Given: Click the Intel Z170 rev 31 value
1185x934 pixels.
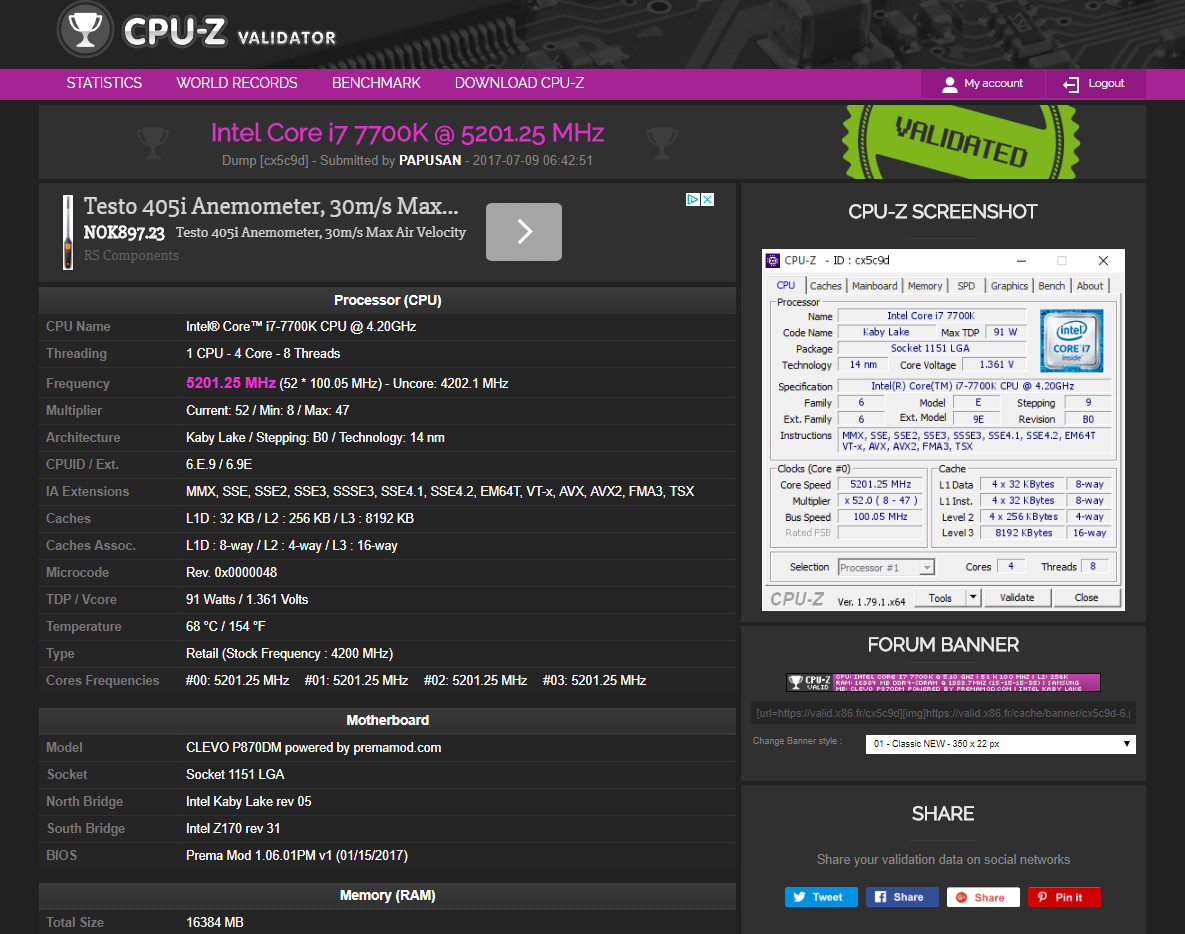Looking at the screenshot, I should click(233, 828).
